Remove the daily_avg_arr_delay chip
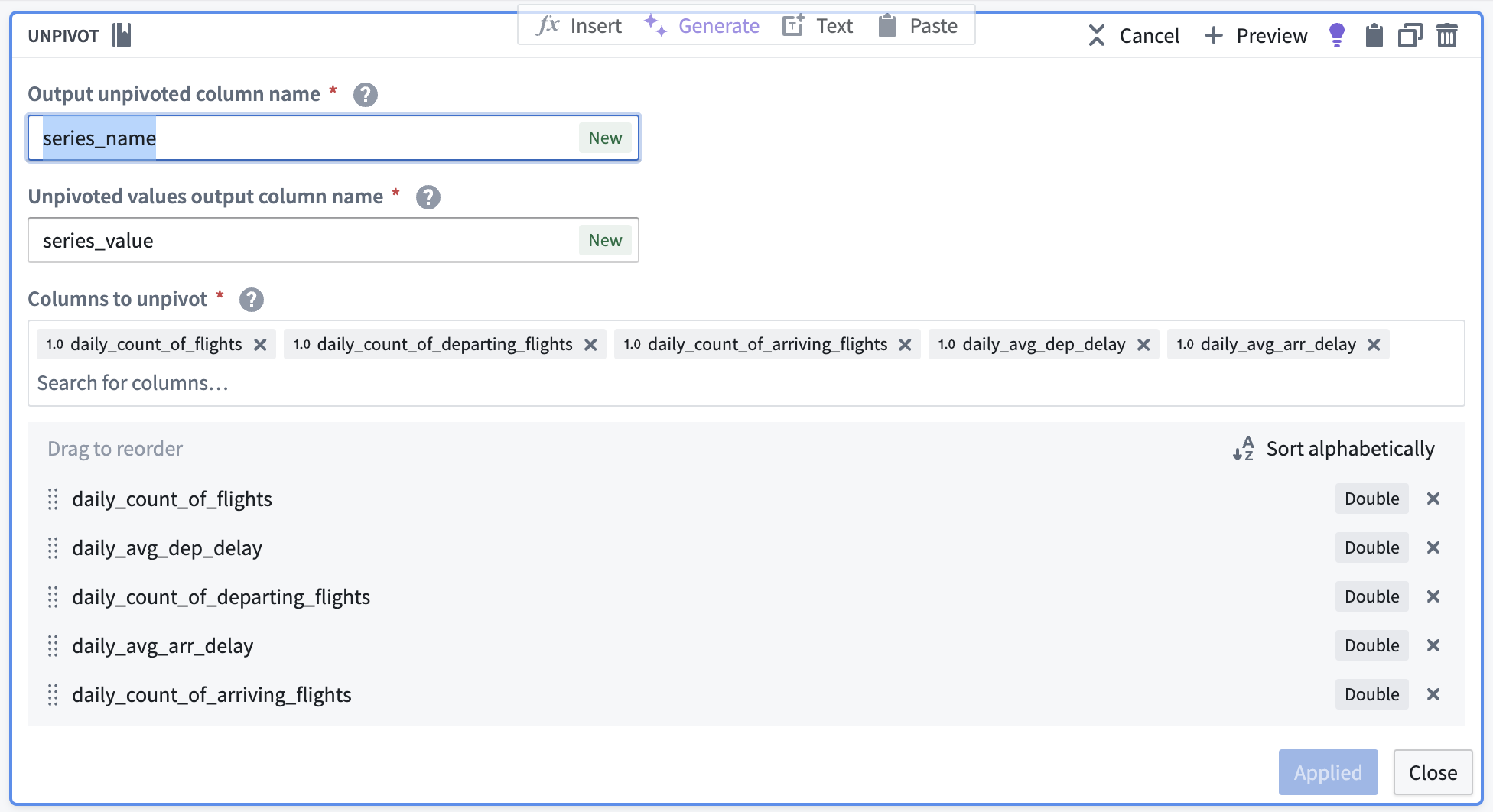1493x812 pixels. point(1374,345)
